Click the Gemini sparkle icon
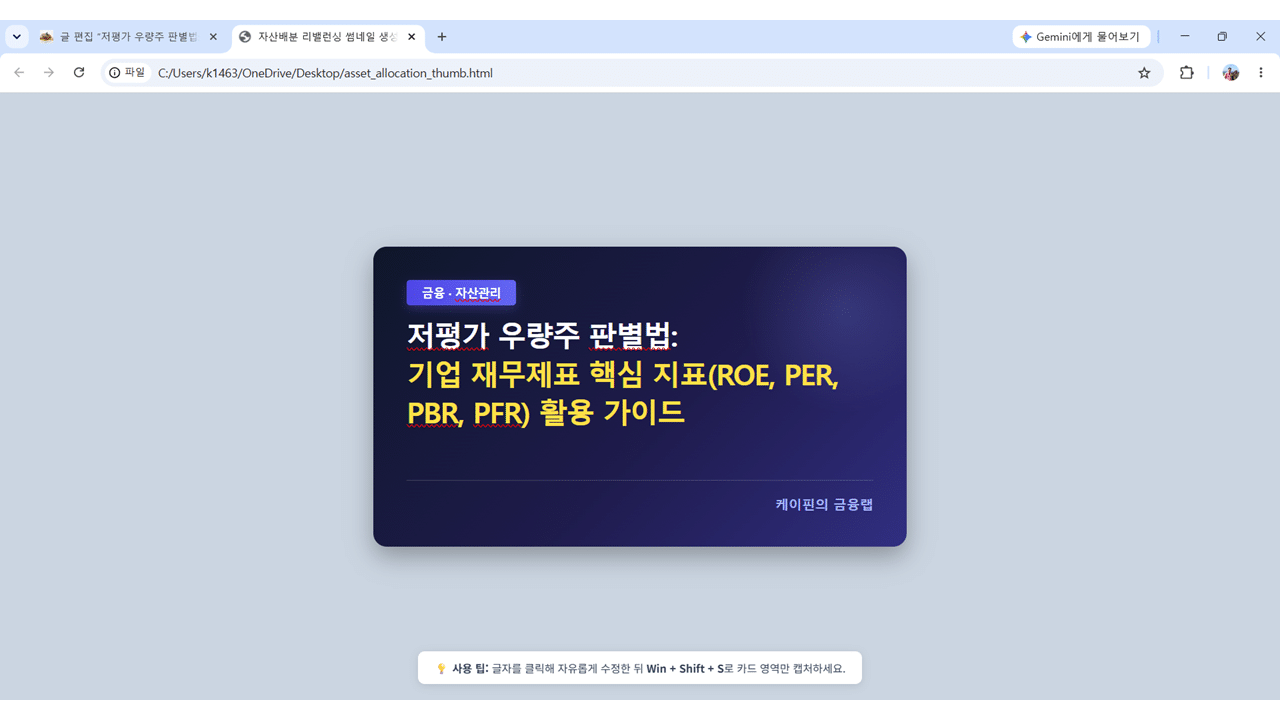The height and width of the screenshot is (720, 1280). (1025, 37)
